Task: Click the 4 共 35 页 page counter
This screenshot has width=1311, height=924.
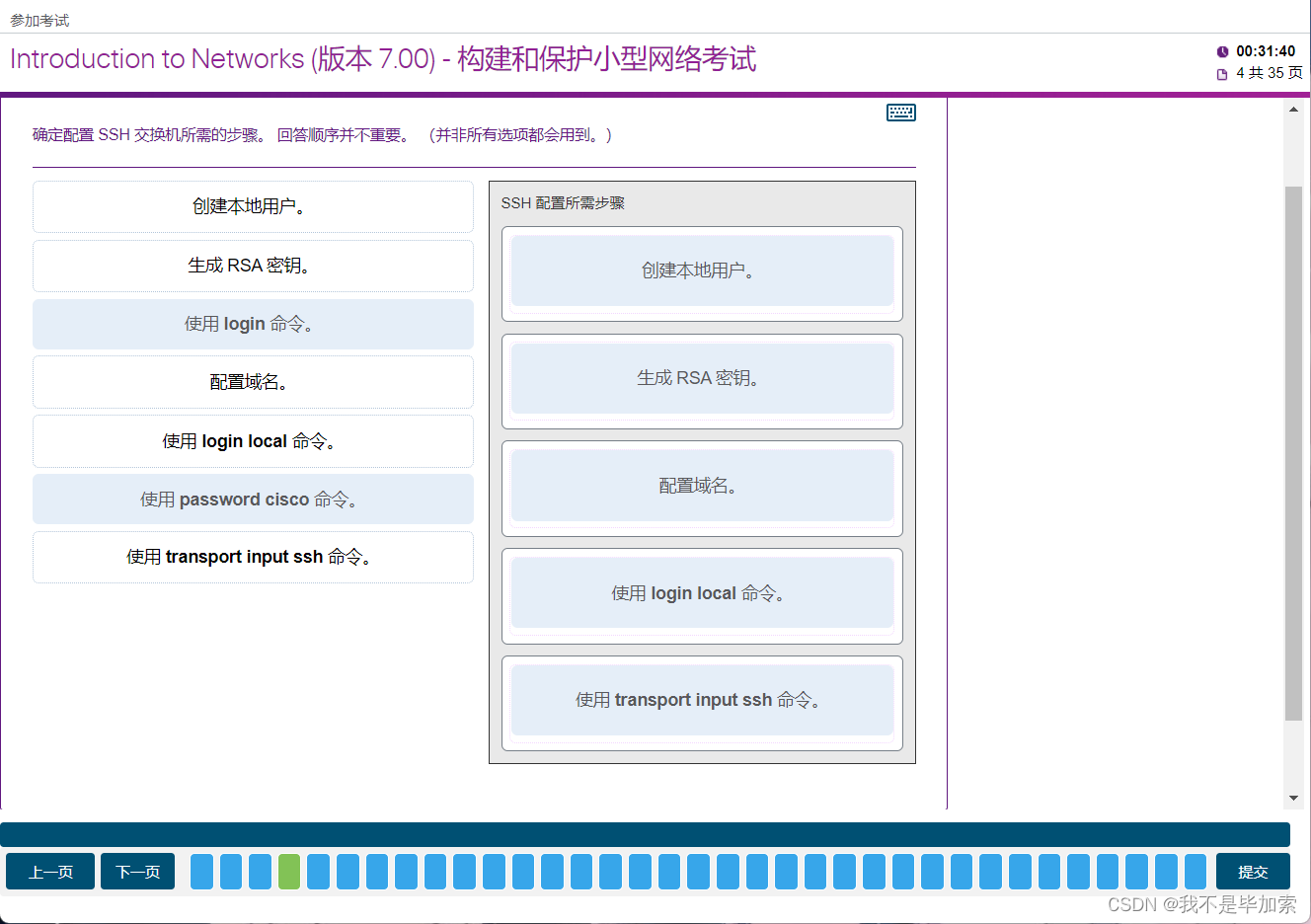Action: click(x=1269, y=73)
